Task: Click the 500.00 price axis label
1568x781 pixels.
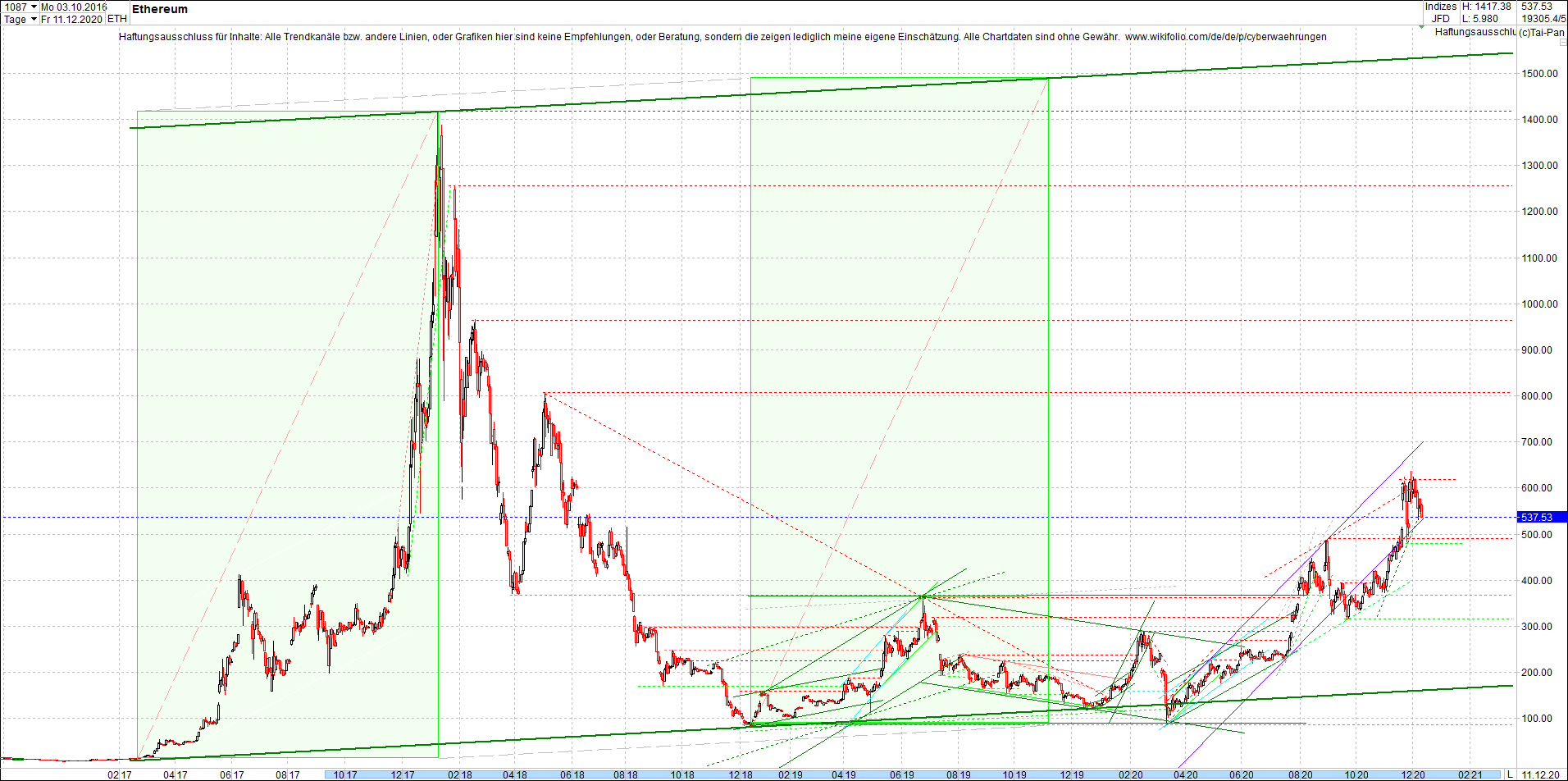Action: pyautogui.click(x=1538, y=535)
